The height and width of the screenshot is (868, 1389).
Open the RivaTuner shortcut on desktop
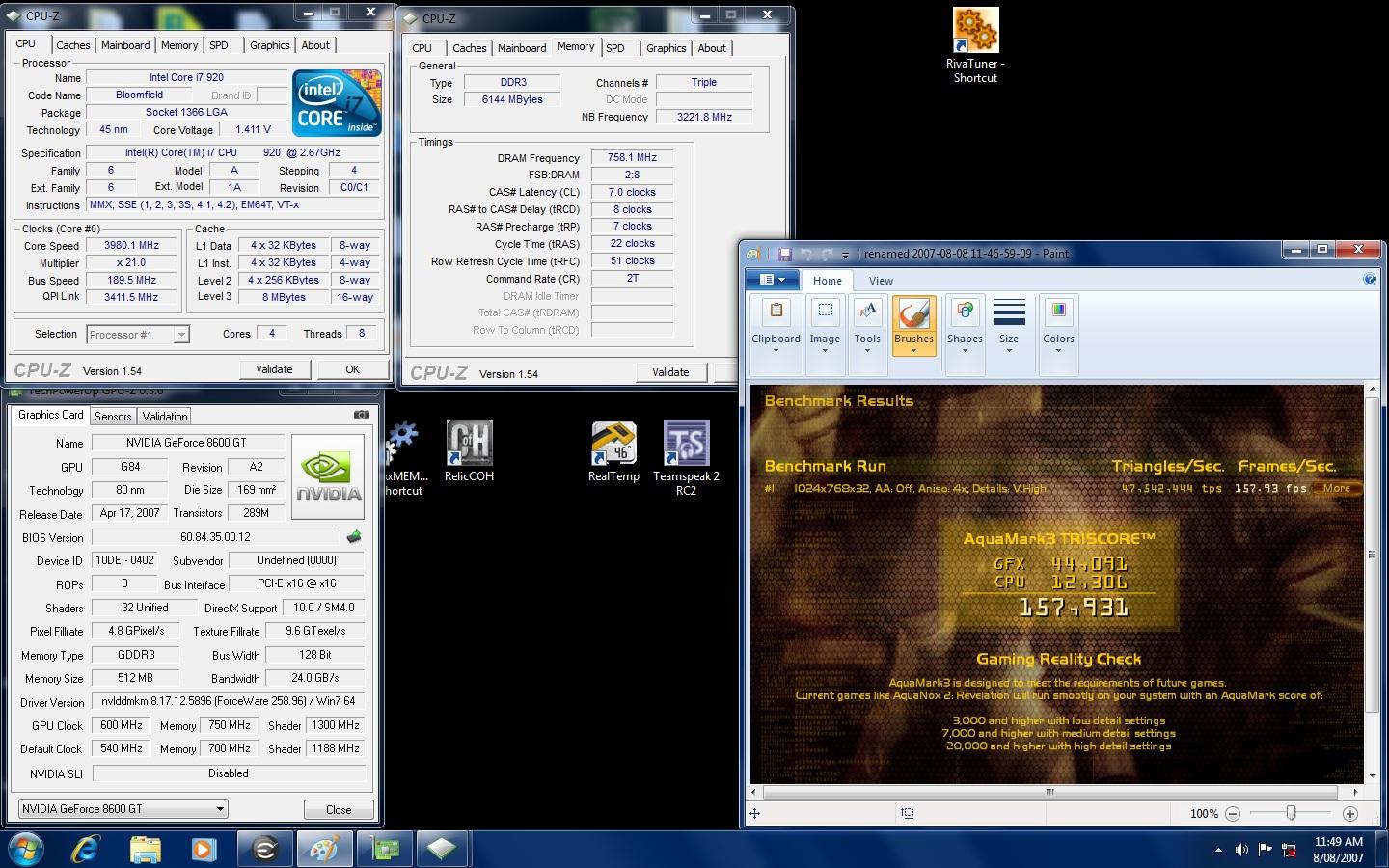[975, 45]
